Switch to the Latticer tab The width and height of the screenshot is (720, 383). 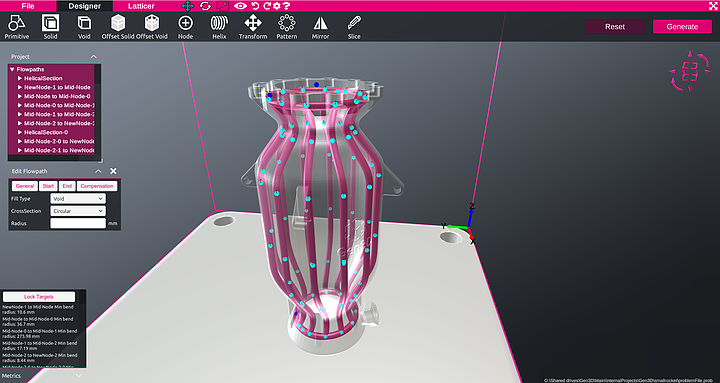coord(141,6)
